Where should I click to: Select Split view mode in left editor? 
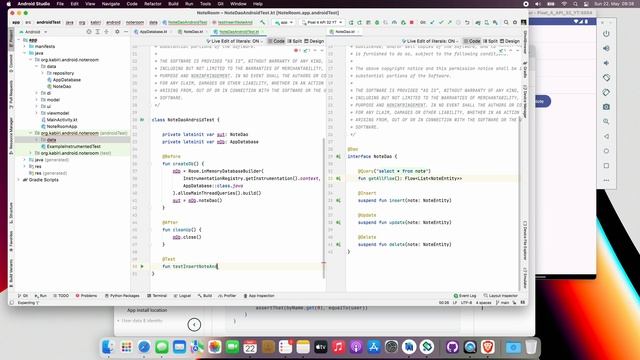click(295, 41)
